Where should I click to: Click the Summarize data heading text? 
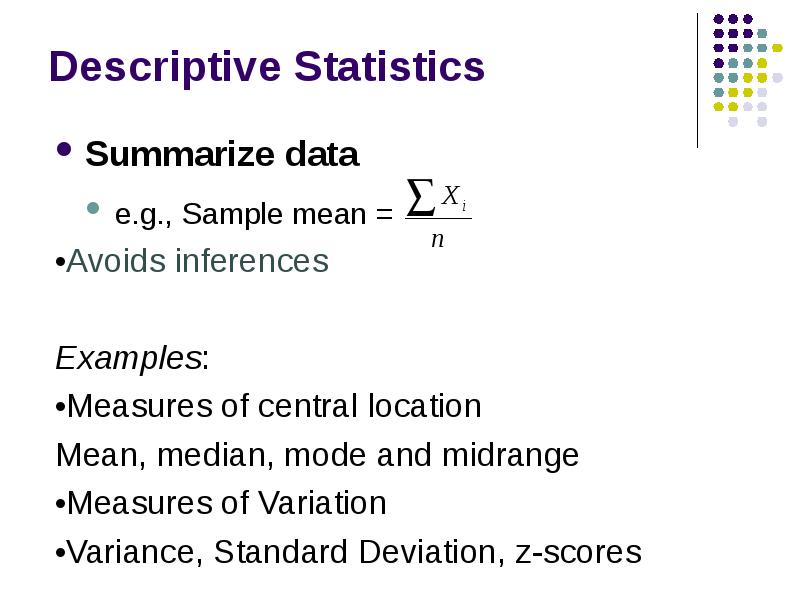tap(222, 155)
